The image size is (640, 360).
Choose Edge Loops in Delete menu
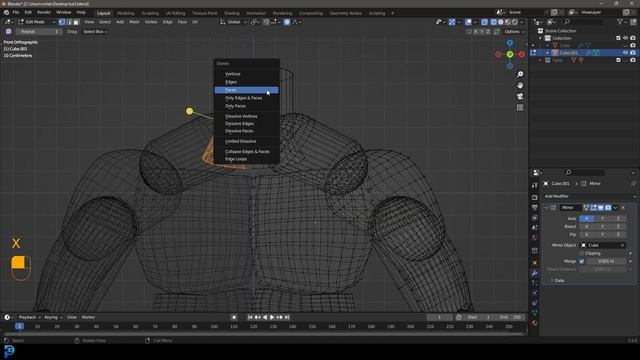point(247,159)
